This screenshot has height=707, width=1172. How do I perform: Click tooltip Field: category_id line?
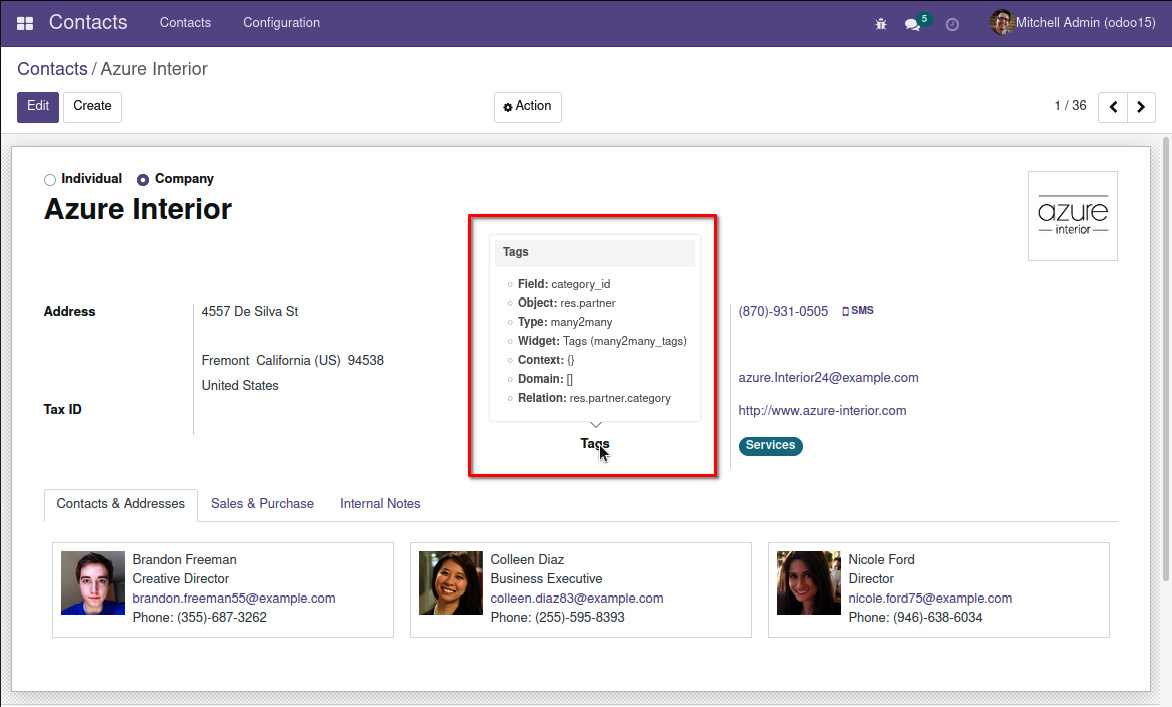(x=564, y=284)
